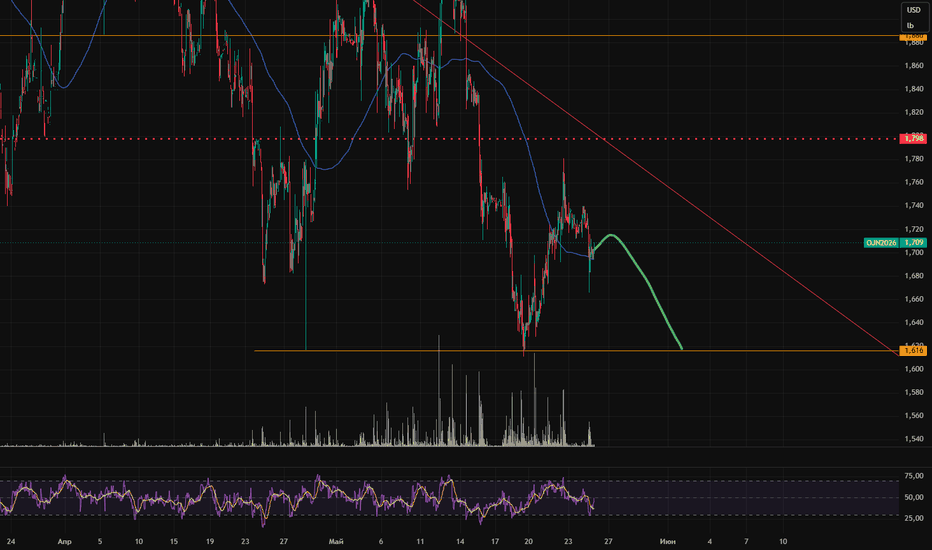Click the 1,740 price axis value
The width and height of the screenshot is (932, 550).
coord(914,205)
